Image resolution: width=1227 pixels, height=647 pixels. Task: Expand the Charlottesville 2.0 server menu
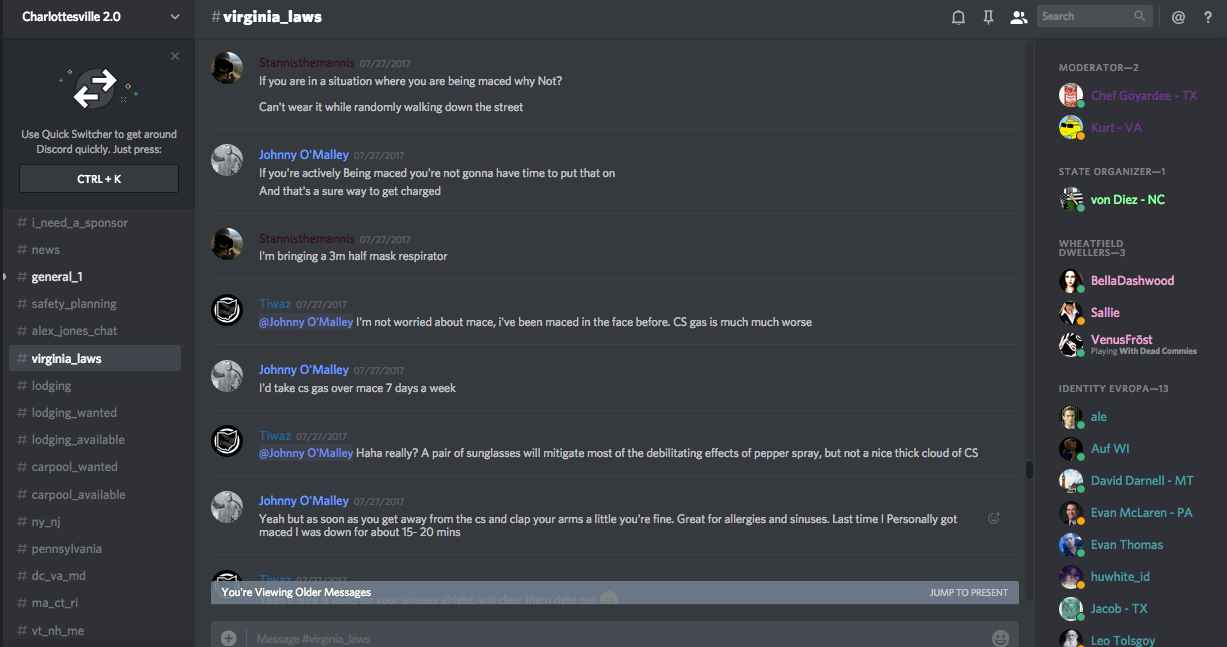point(176,17)
